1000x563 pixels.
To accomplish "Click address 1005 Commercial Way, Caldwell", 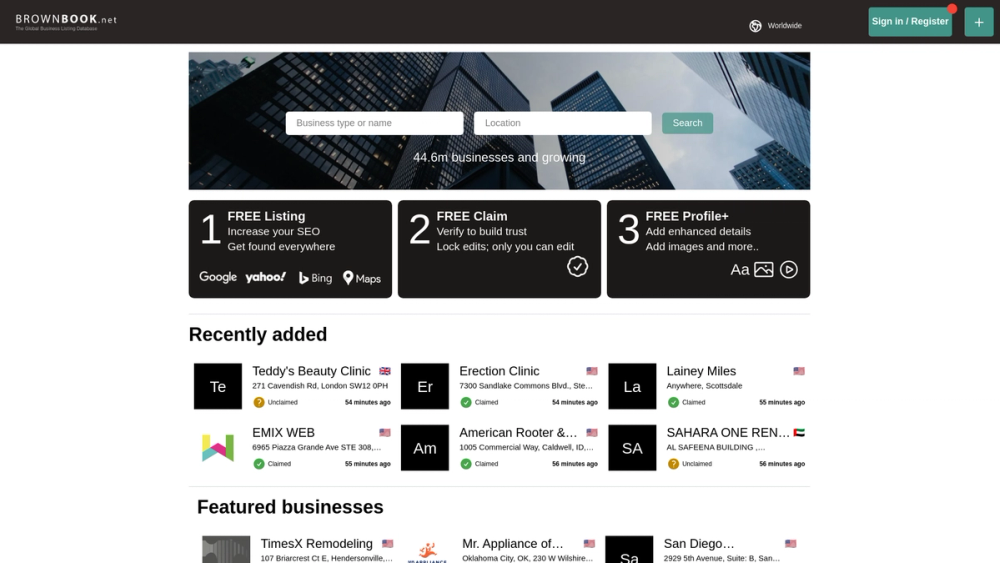I will pos(526,447).
